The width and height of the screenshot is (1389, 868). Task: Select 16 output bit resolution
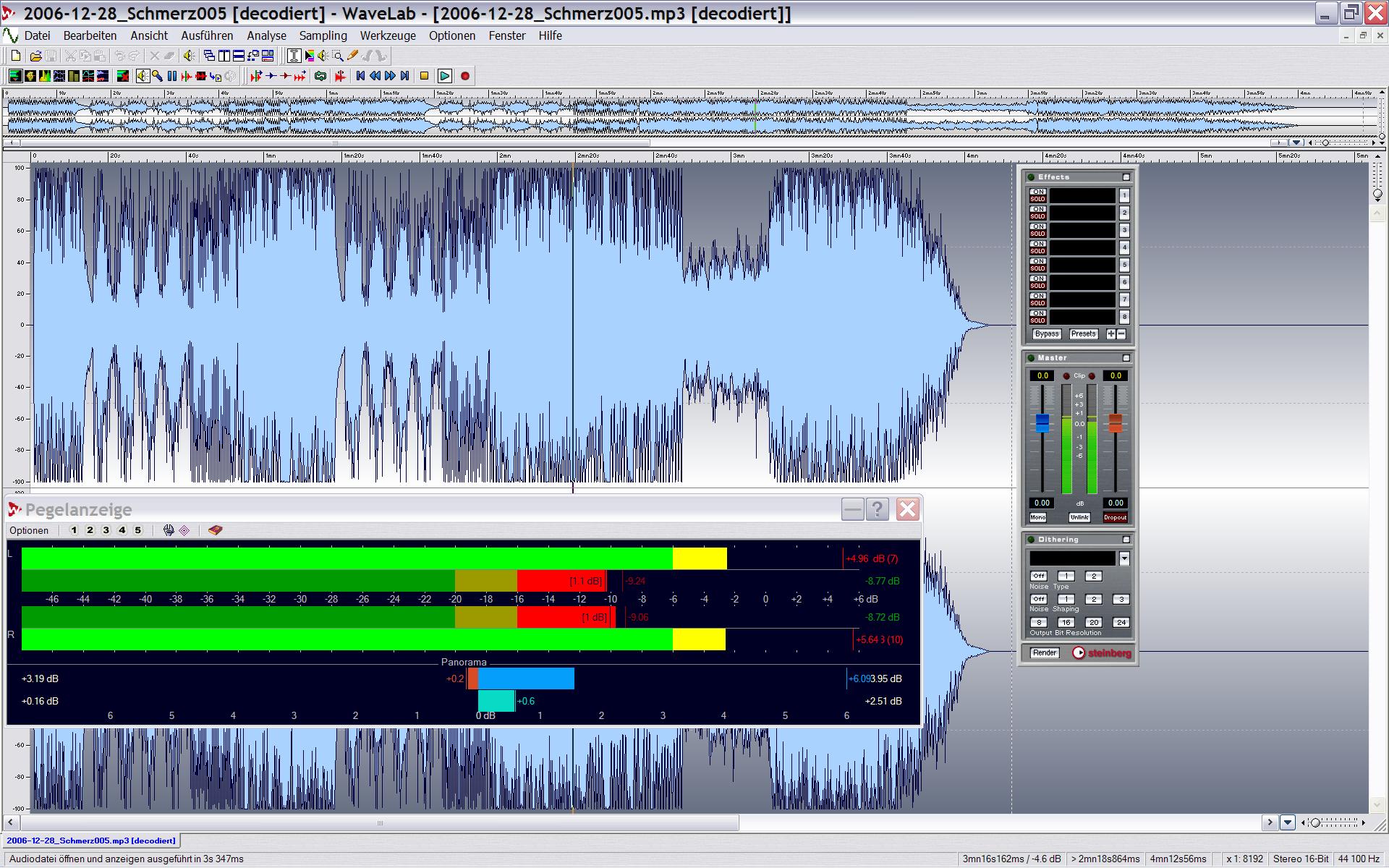pos(1066,622)
